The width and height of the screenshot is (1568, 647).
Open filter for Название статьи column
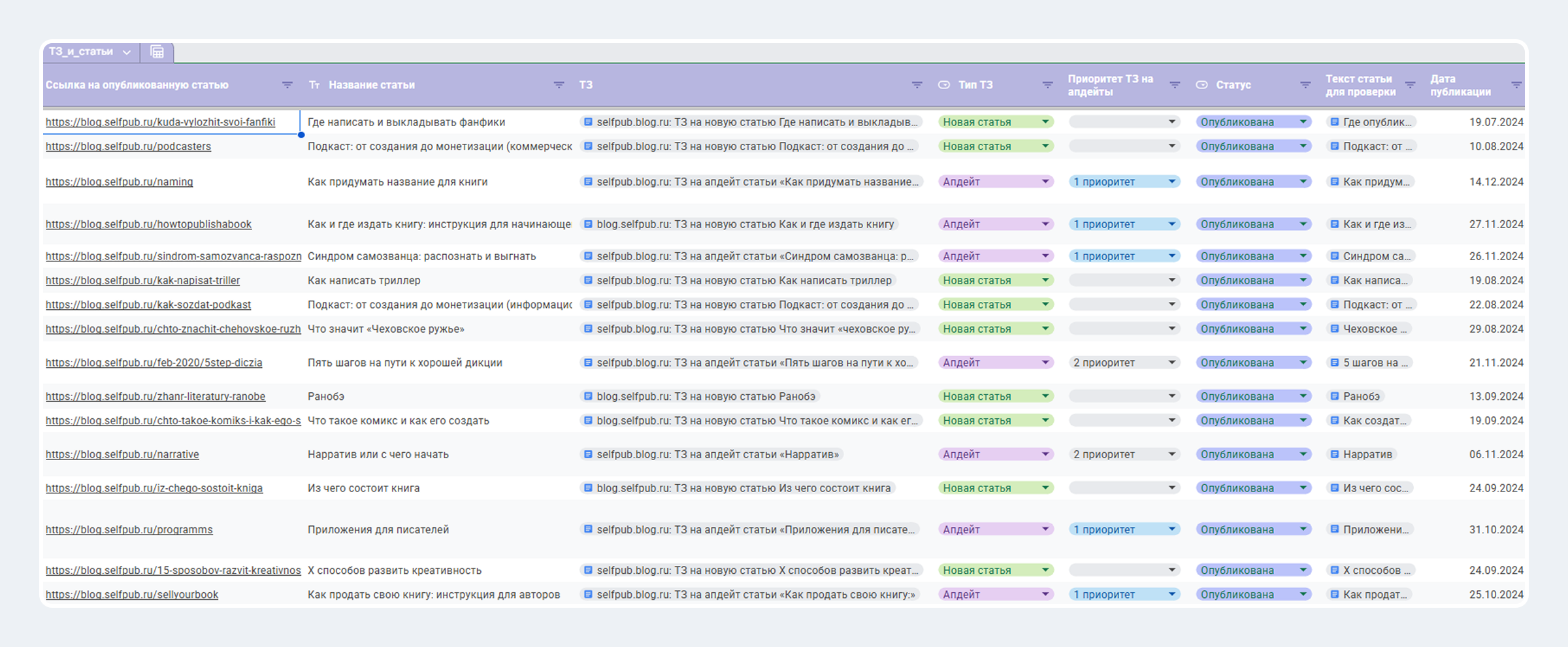[559, 85]
